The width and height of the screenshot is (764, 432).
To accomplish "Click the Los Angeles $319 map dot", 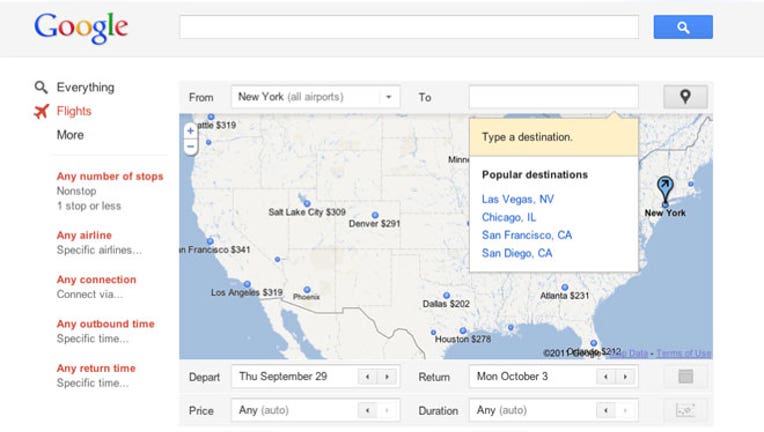I will [x=248, y=284].
